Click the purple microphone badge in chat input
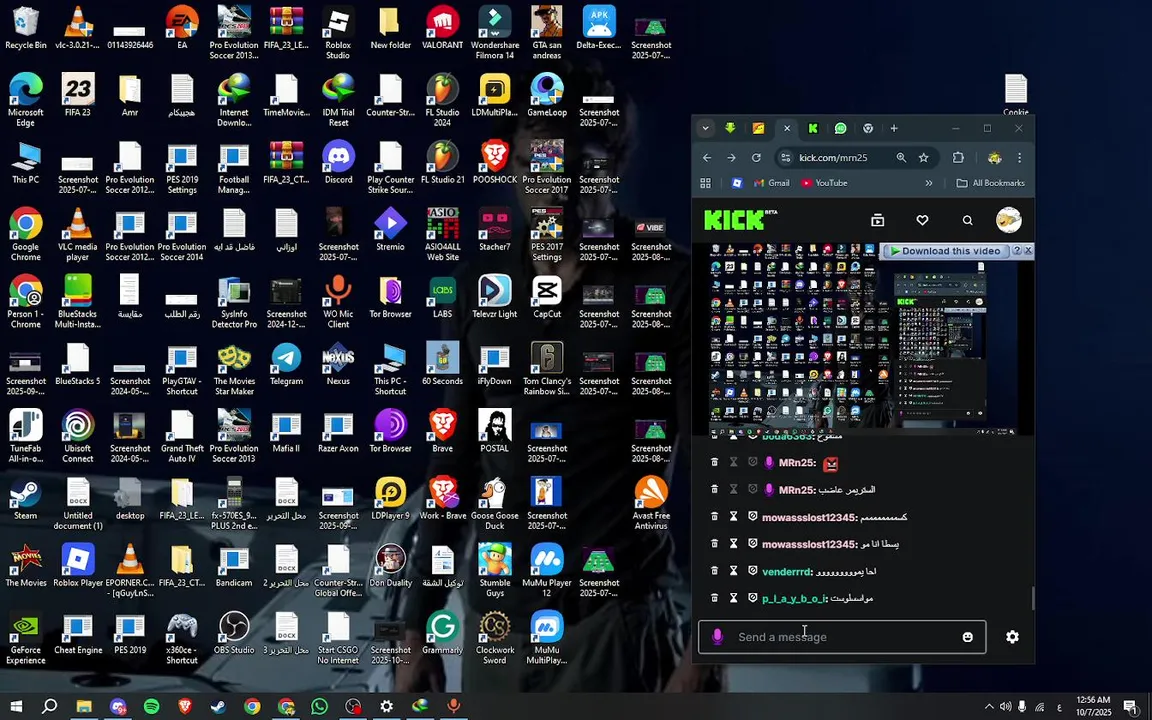This screenshot has width=1152, height=720. point(717,637)
